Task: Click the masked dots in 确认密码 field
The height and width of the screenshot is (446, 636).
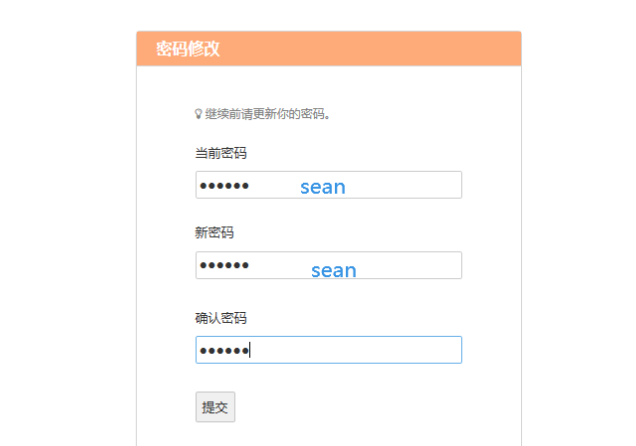Action: tap(224, 350)
